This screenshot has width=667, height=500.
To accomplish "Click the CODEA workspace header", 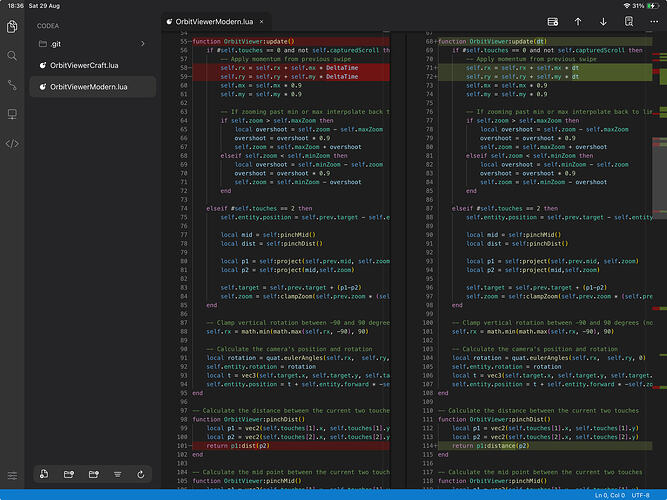I will pos(48,26).
